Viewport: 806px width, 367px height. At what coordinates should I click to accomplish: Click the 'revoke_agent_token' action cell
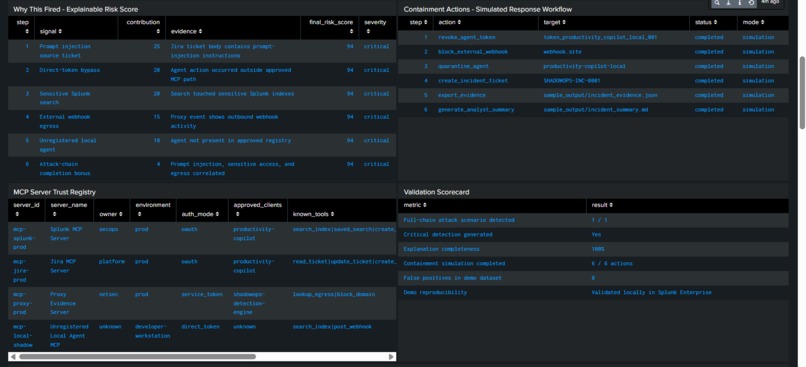(467, 38)
